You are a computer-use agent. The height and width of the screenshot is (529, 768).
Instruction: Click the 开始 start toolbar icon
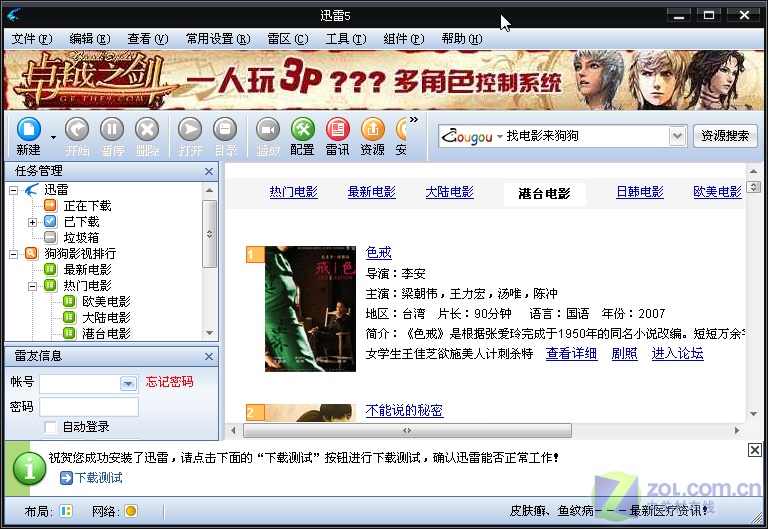tap(77, 130)
